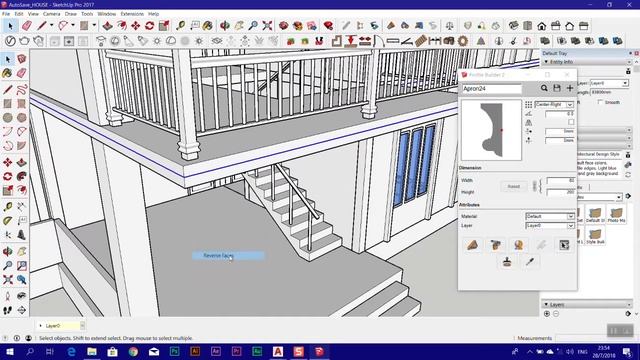Collapse the Entity Info panel
The width and height of the screenshot is (640, 360).
click(x=546, y=62)
